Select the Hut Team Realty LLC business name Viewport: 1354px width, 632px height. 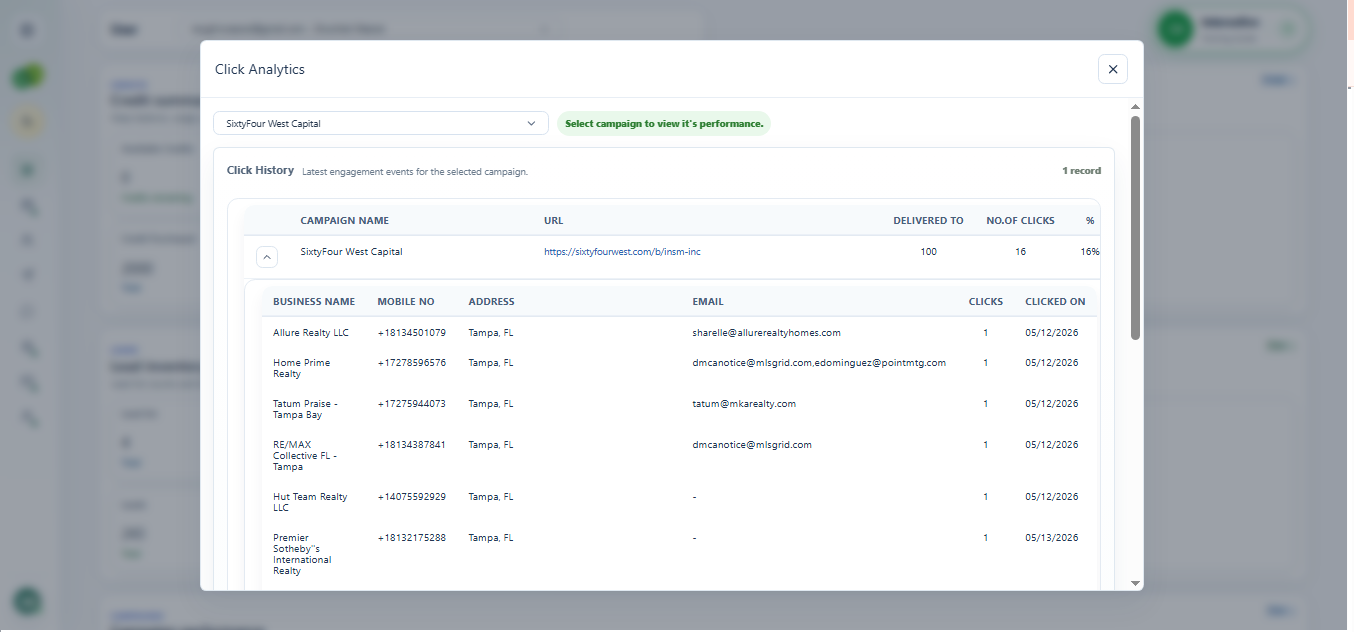click(x=310, y=502)
